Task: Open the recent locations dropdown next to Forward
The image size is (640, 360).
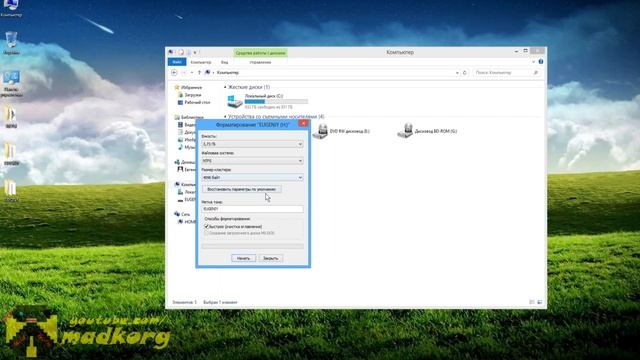Action: 192,73
